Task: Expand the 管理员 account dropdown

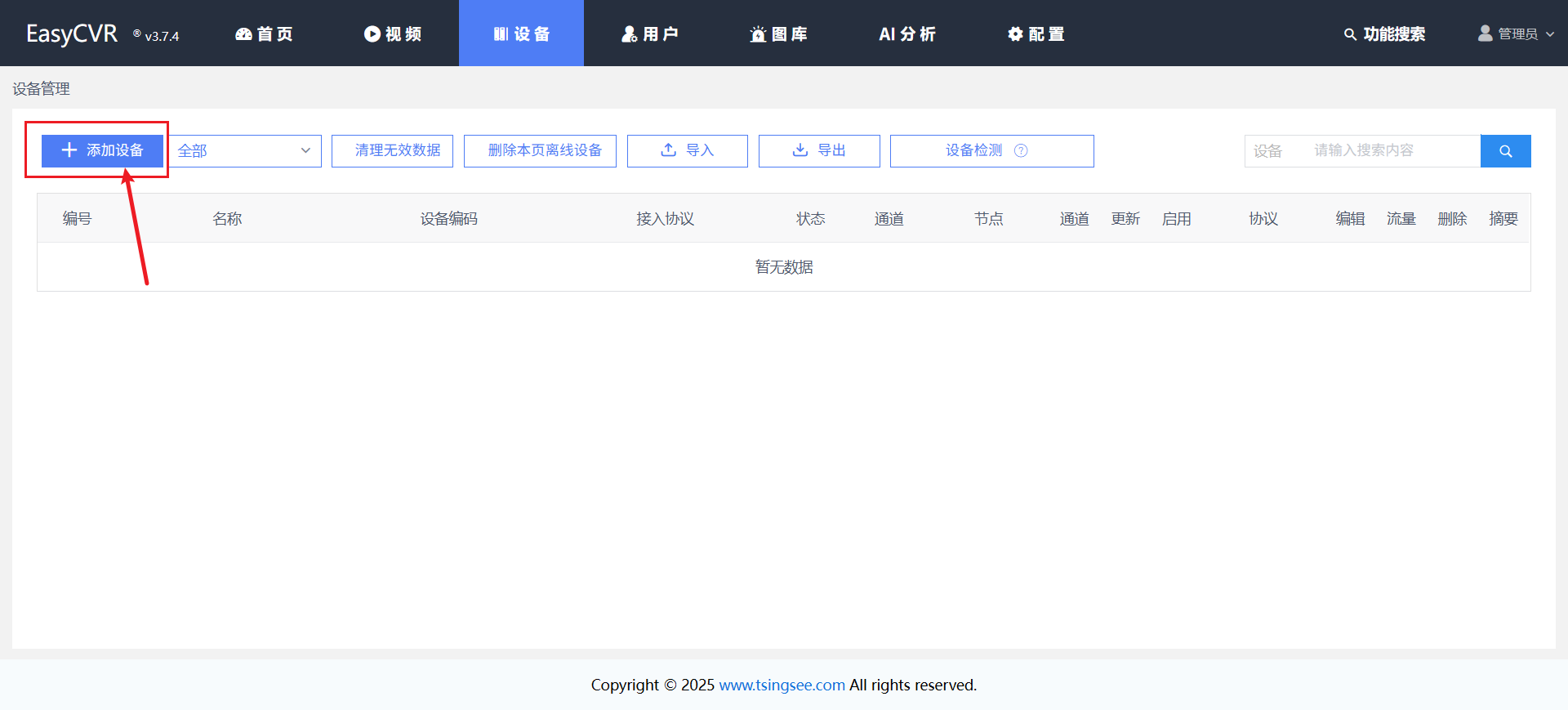Action: click(1517, 33)
